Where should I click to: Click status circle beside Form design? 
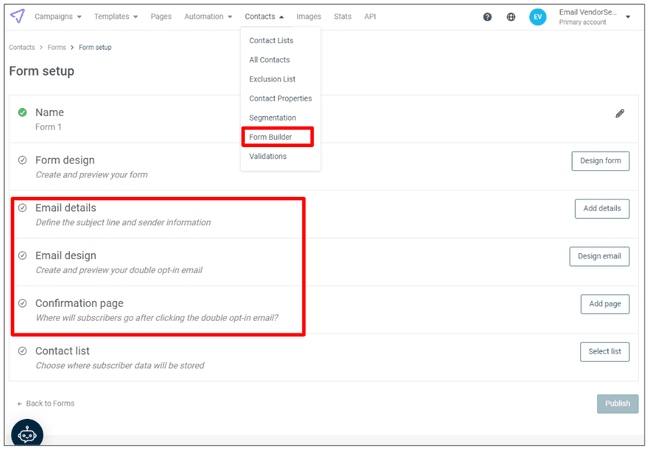point(22,160)
